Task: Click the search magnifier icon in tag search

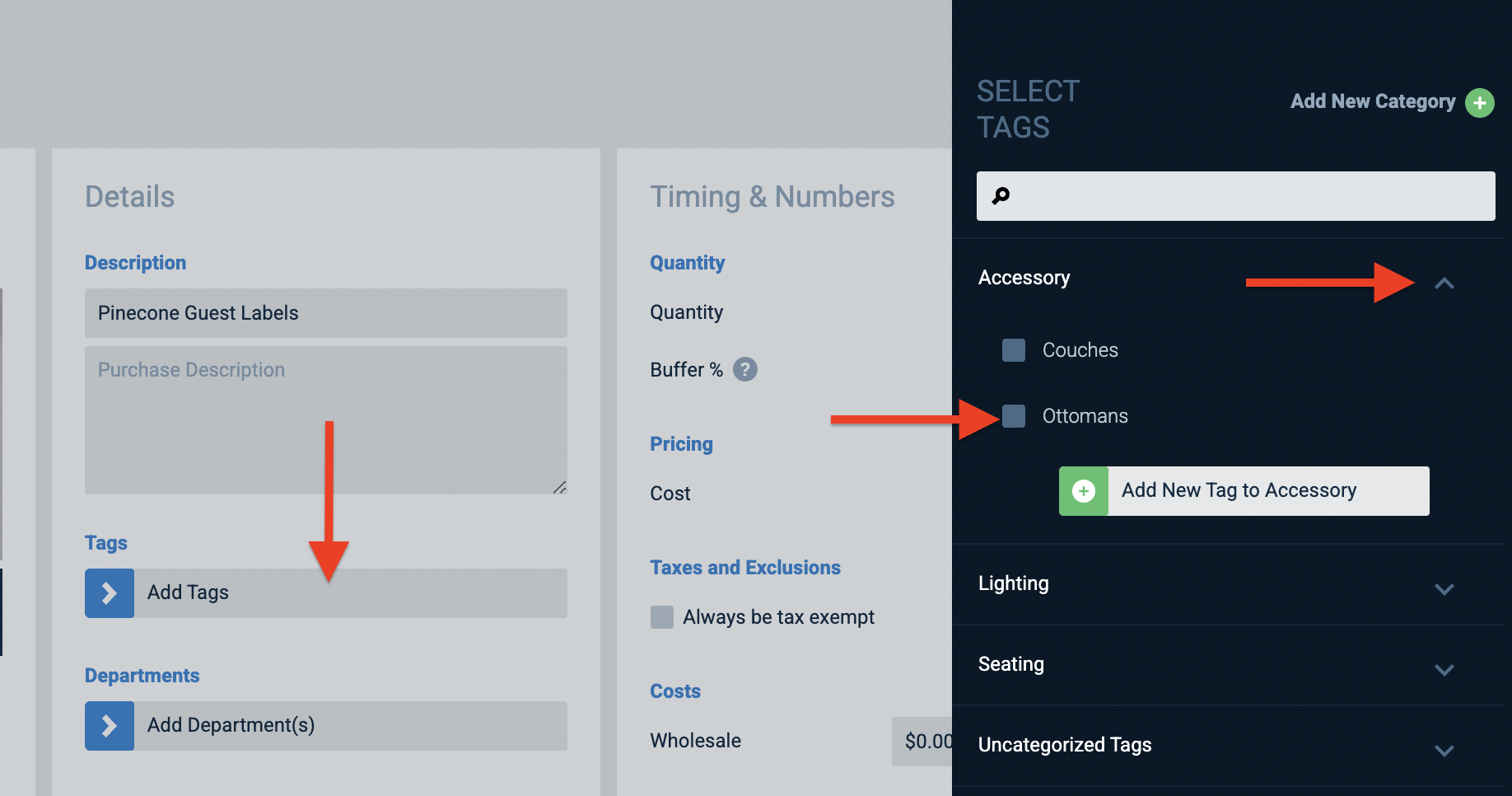Action: (x=1001, y=196)
